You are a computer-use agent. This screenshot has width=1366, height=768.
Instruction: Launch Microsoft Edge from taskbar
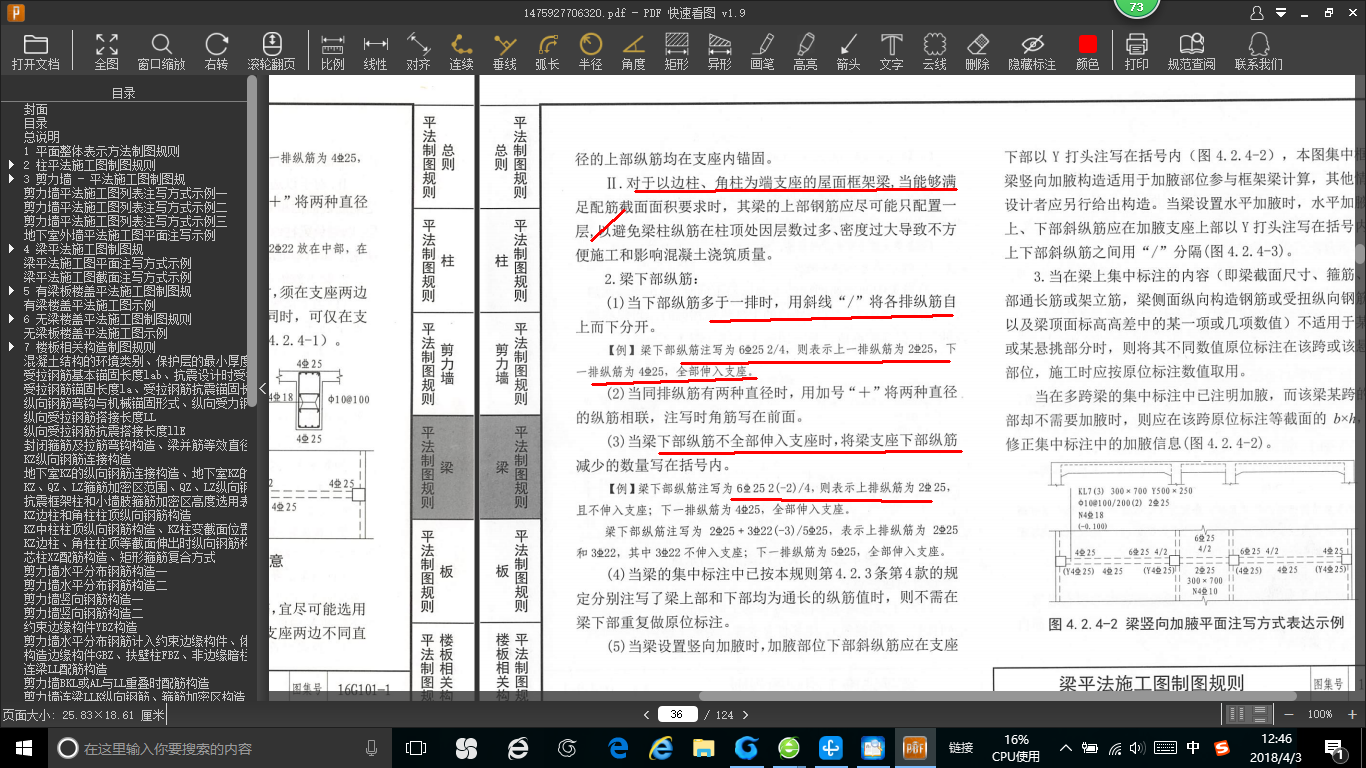click(618, 748)
